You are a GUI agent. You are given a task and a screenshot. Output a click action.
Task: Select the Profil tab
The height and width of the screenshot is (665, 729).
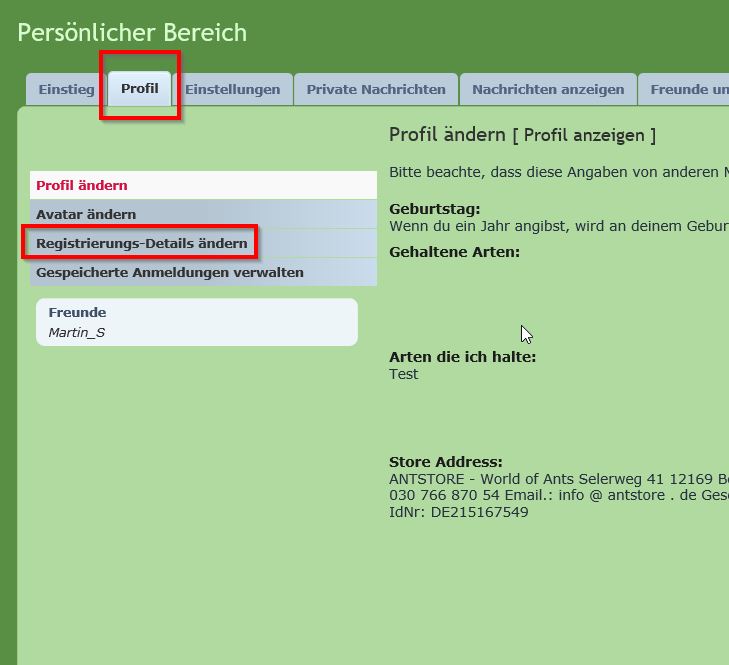[140, 89]
